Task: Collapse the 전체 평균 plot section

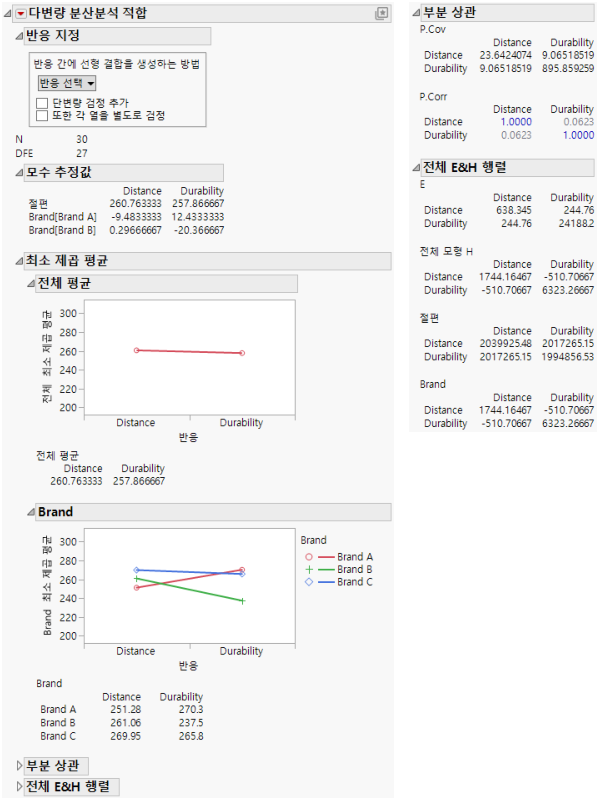Action: 31,284
